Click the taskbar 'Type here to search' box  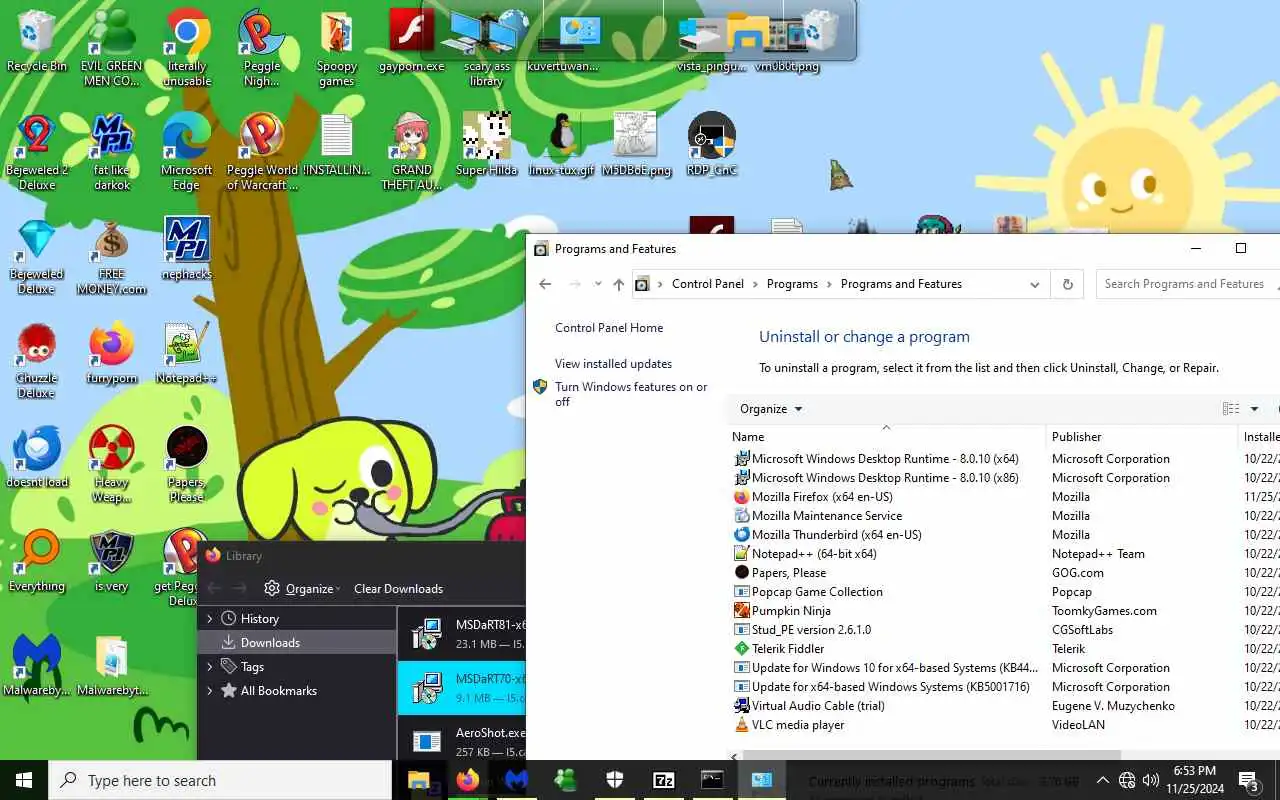pyautogui.click(x=220, y=780)
